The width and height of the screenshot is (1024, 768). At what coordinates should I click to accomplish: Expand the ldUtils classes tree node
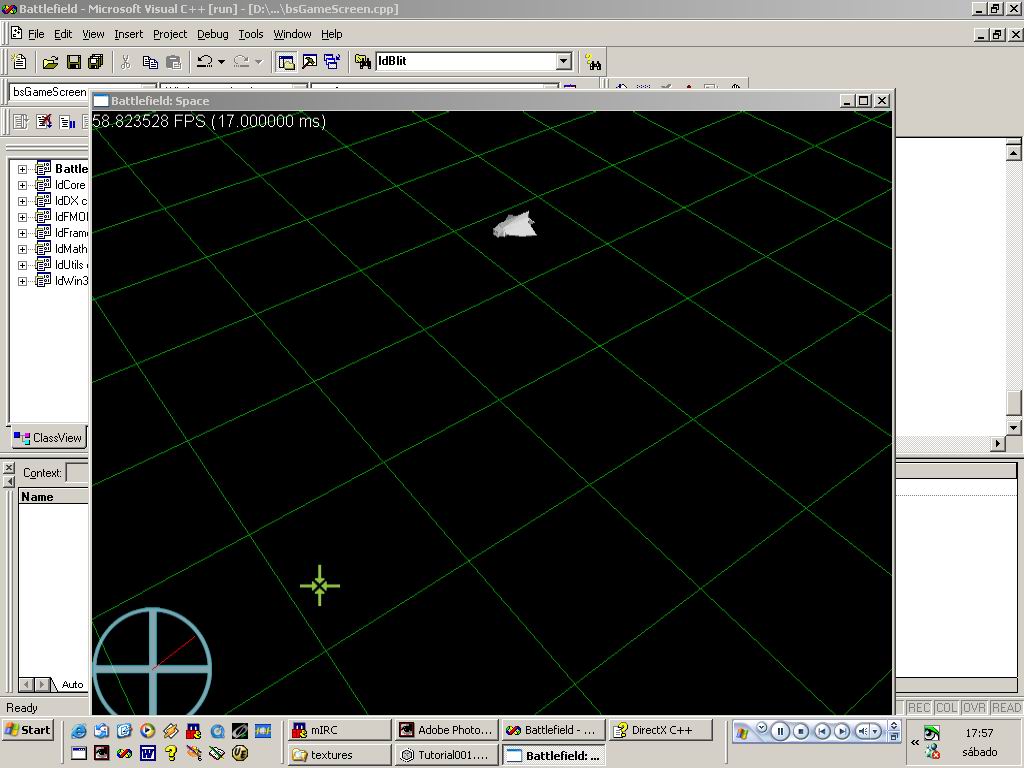click(x=22, y=265)
